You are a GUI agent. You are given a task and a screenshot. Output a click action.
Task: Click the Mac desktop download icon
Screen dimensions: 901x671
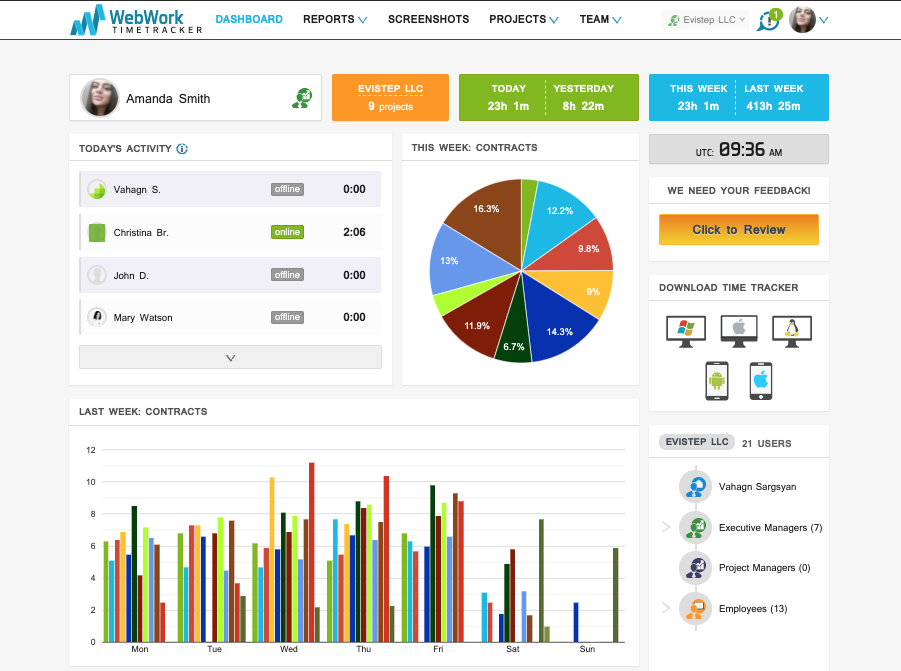(x=739, y=331)
